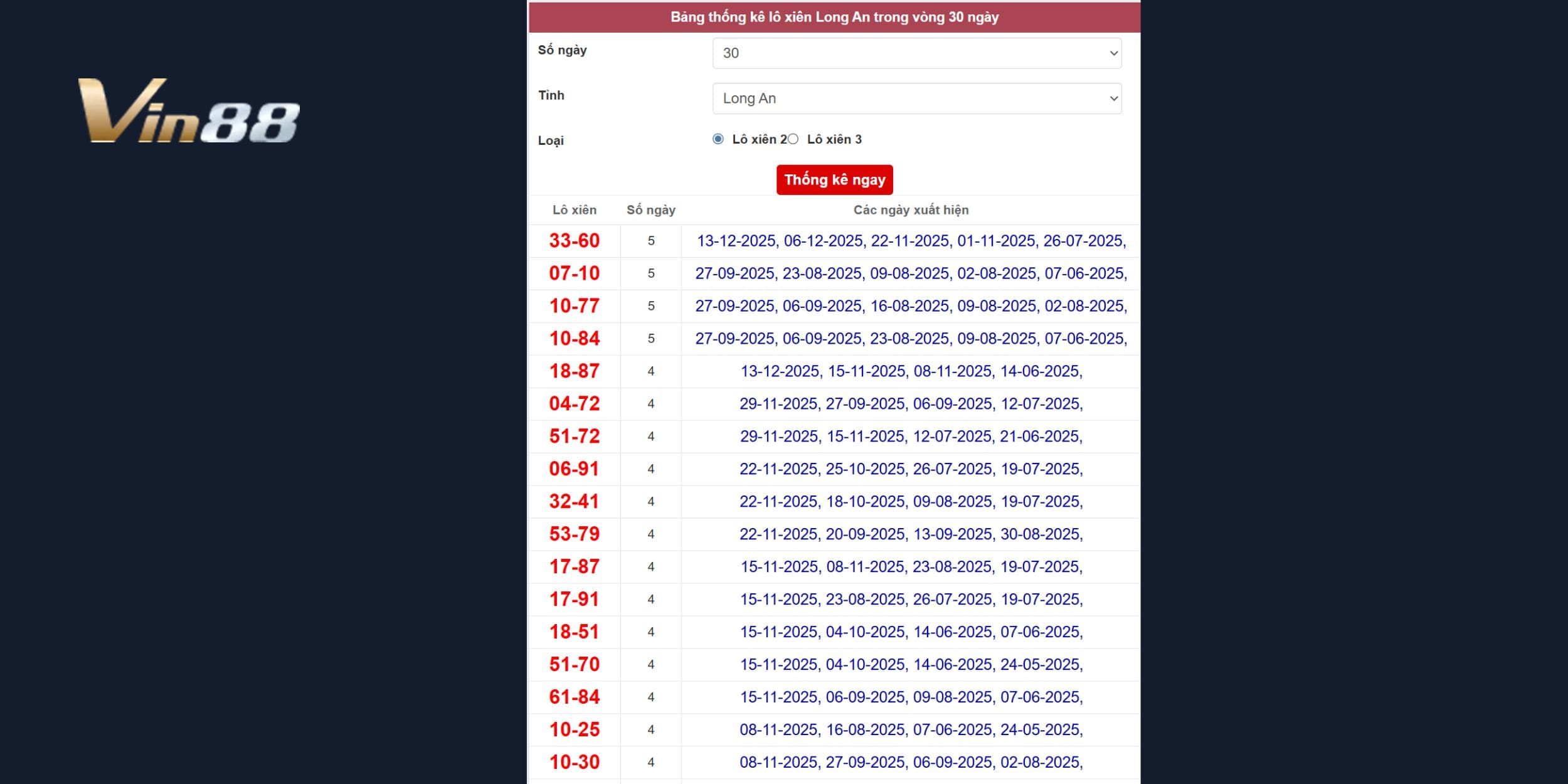Click the dates listed for pair 04-72
The height and width of the screenshot is (784, 1568).
pos(910,404)
